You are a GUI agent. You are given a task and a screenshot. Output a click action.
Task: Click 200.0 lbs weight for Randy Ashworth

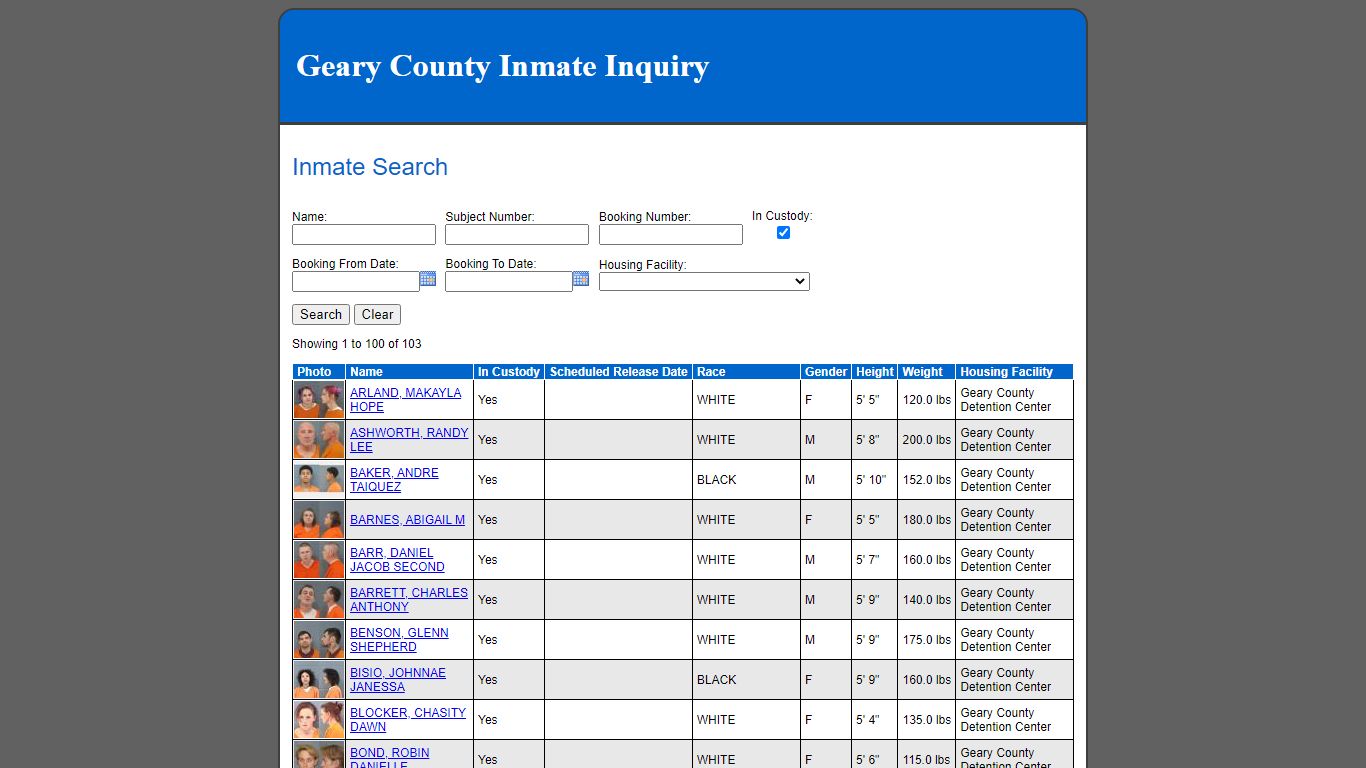(x=927, y=440)
